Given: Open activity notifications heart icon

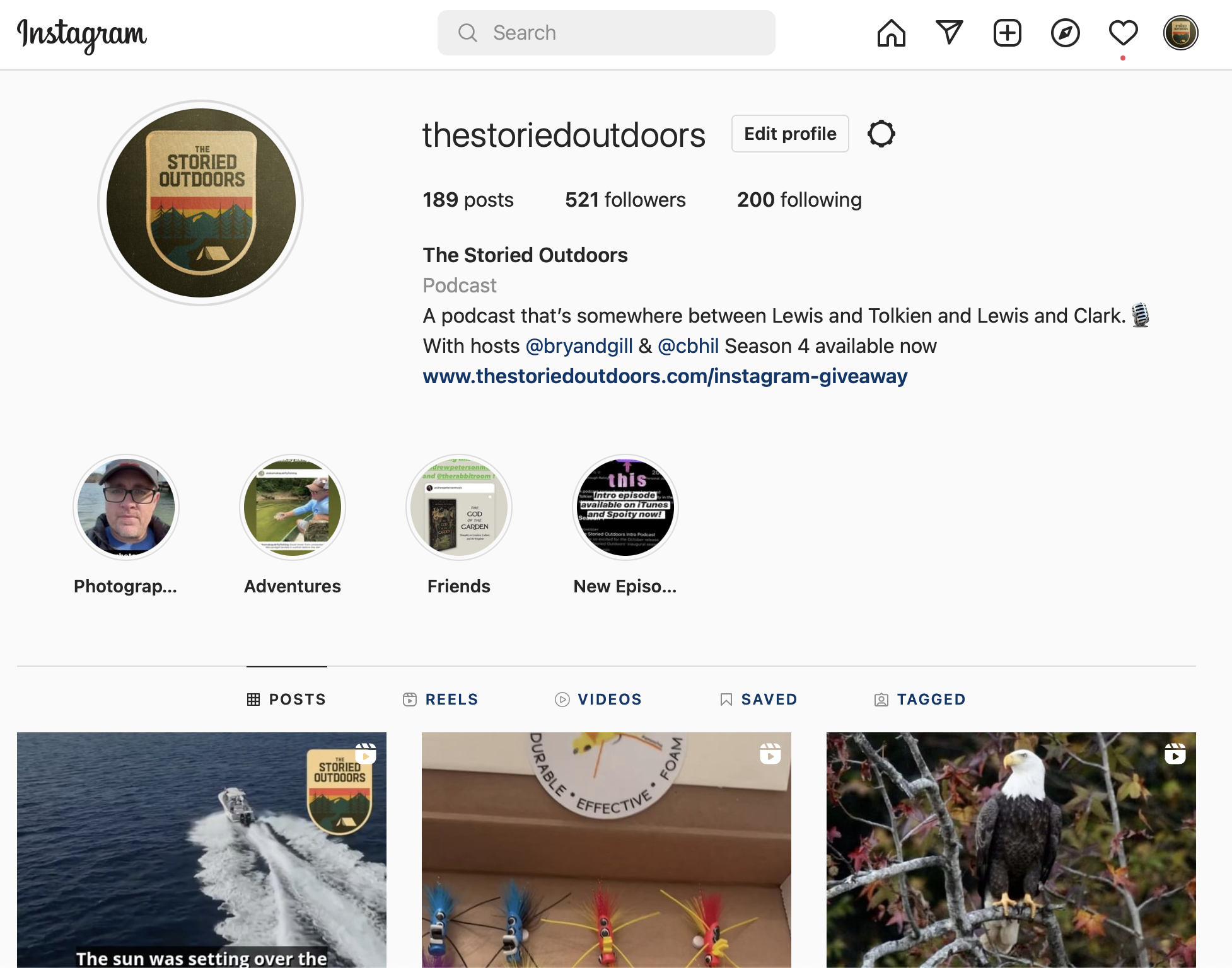Looking at the screenshot, I should point(1123,33).
